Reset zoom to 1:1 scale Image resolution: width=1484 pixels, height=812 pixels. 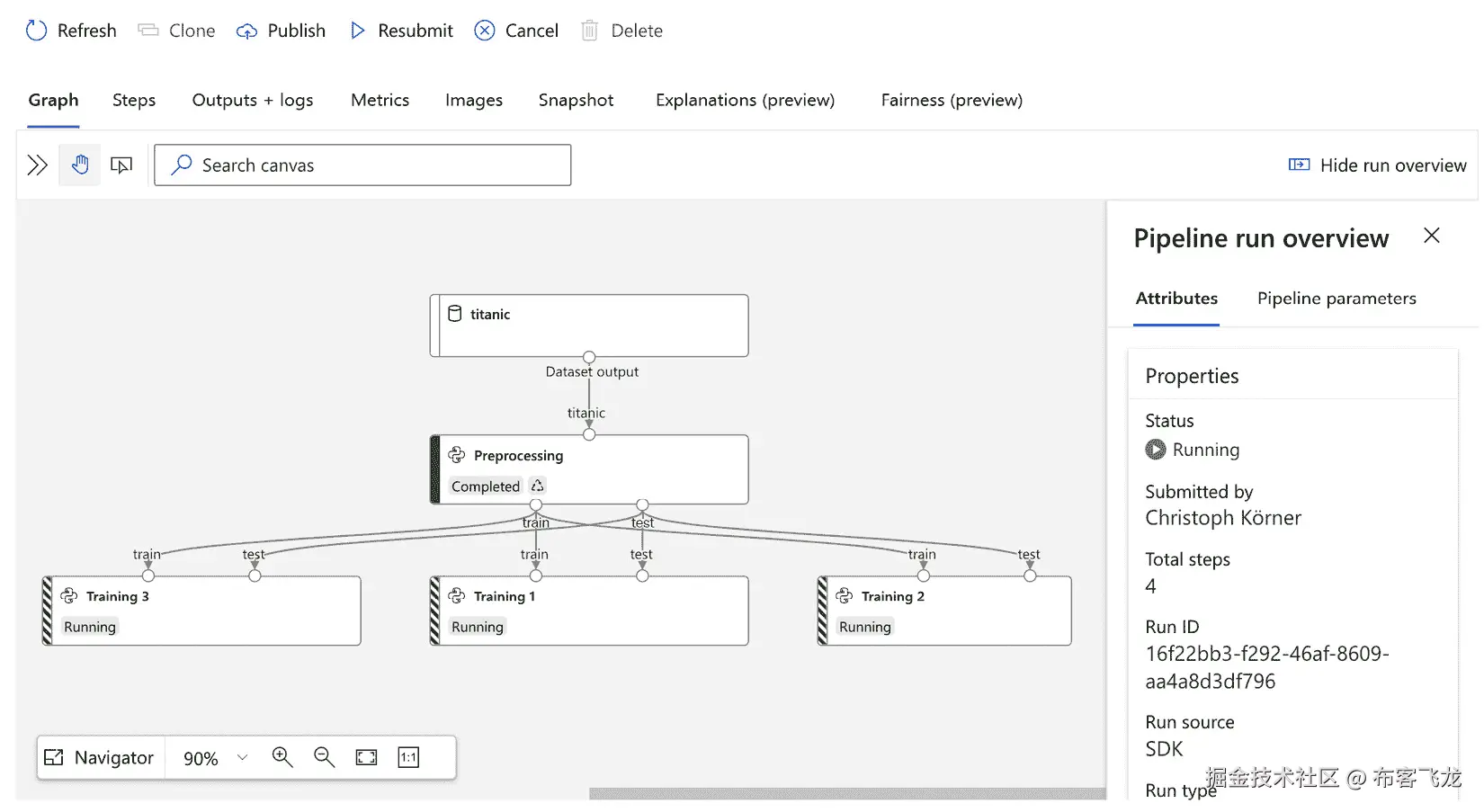pos(408,757)
